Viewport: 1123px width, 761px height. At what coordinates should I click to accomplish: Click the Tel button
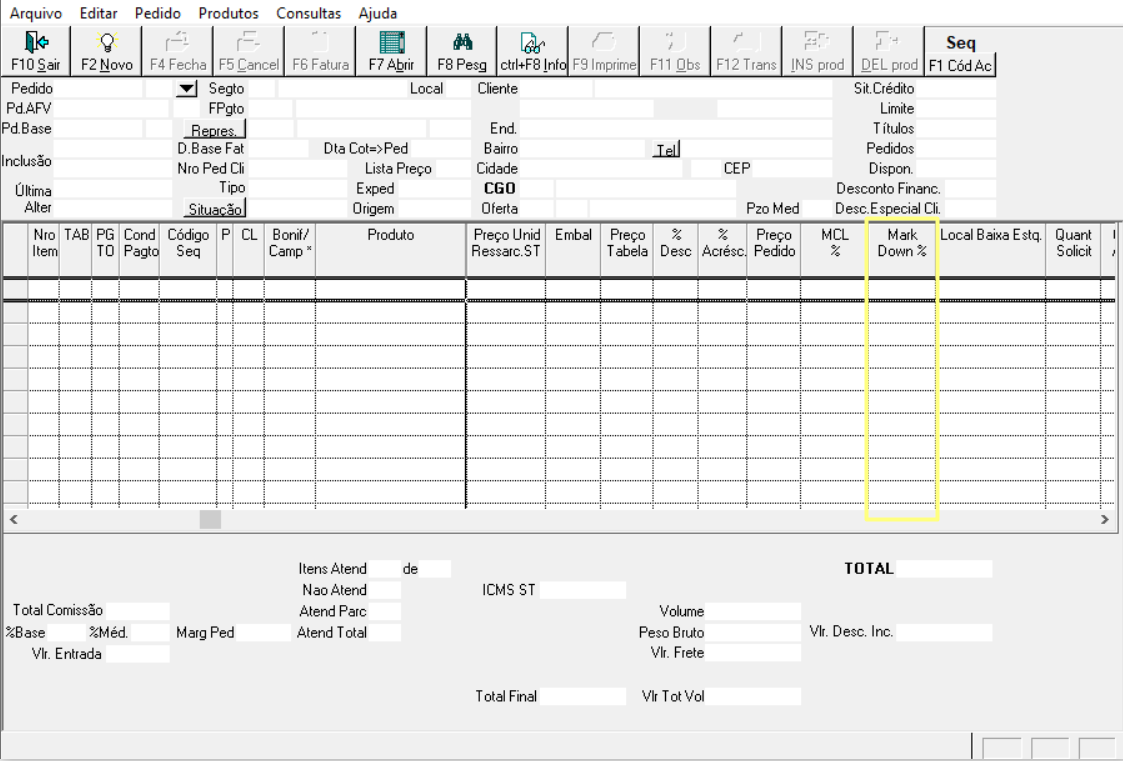[x=666, y=149]
